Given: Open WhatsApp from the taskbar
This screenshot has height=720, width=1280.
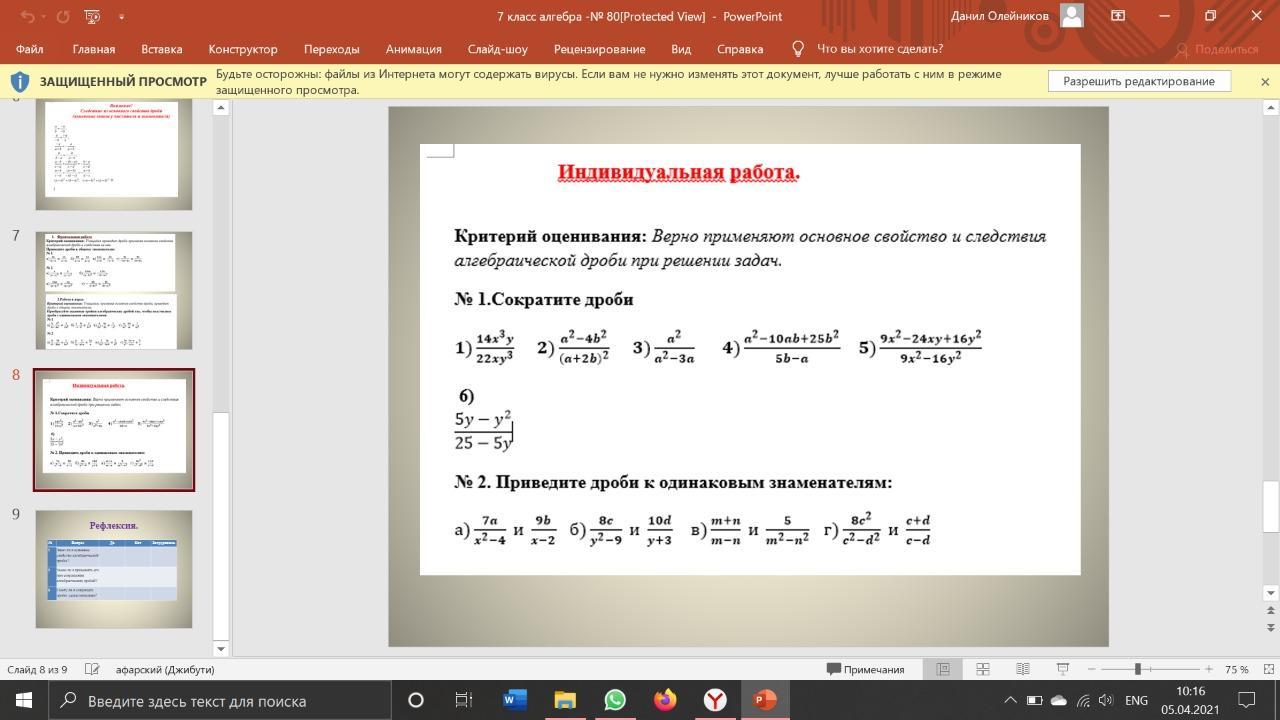Looking at the screenshot, I should [615, 700].
